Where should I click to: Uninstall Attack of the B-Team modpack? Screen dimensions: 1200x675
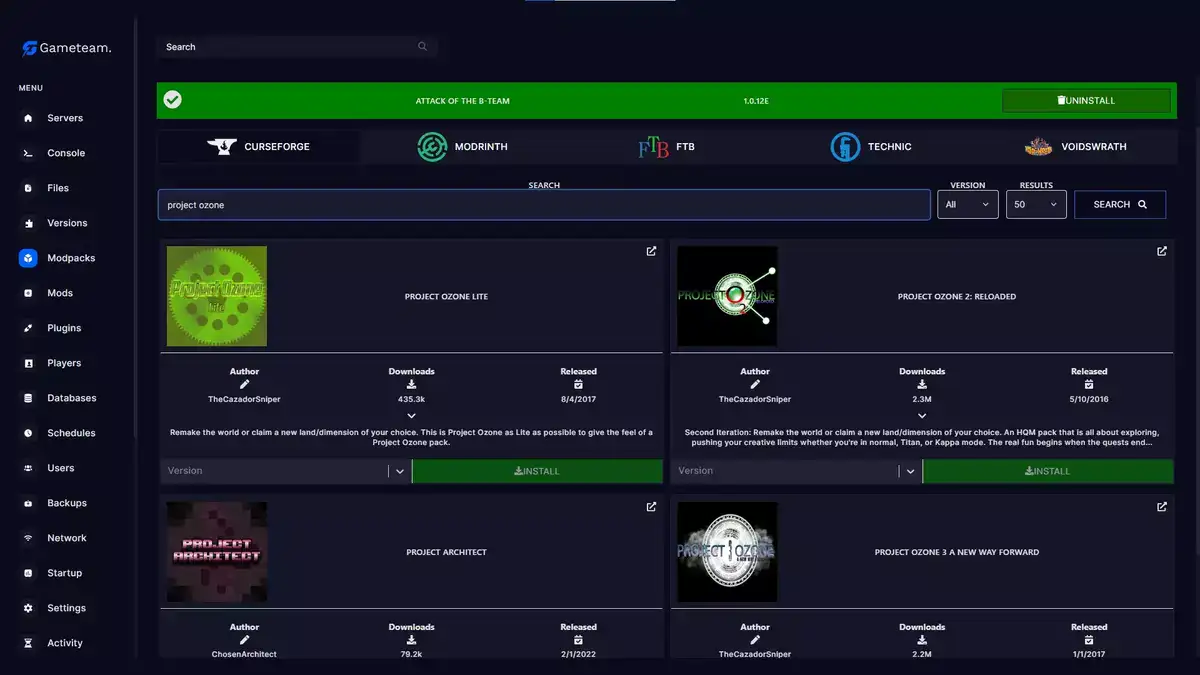1086,101
